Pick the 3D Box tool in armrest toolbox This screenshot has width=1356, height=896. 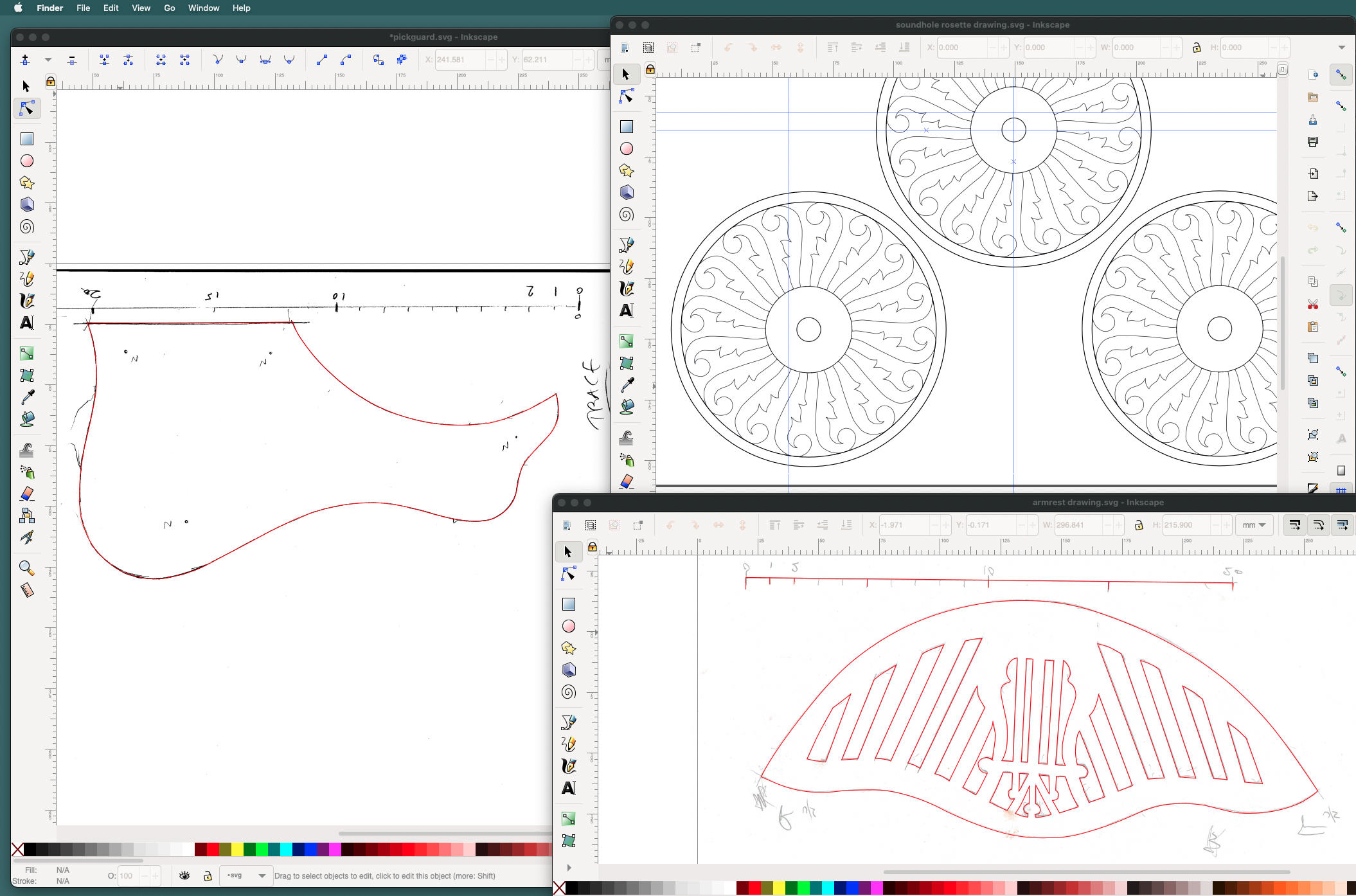coord(569,670)
